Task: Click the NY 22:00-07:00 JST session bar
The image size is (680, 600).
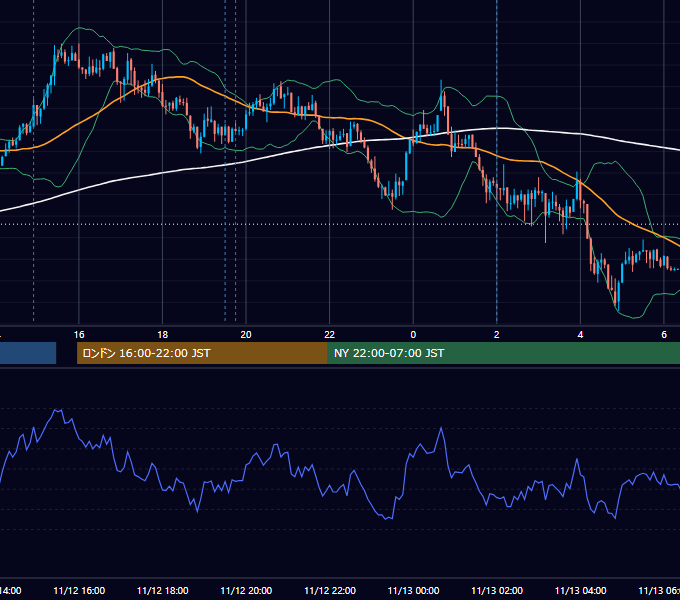Action: click(503, 353)
